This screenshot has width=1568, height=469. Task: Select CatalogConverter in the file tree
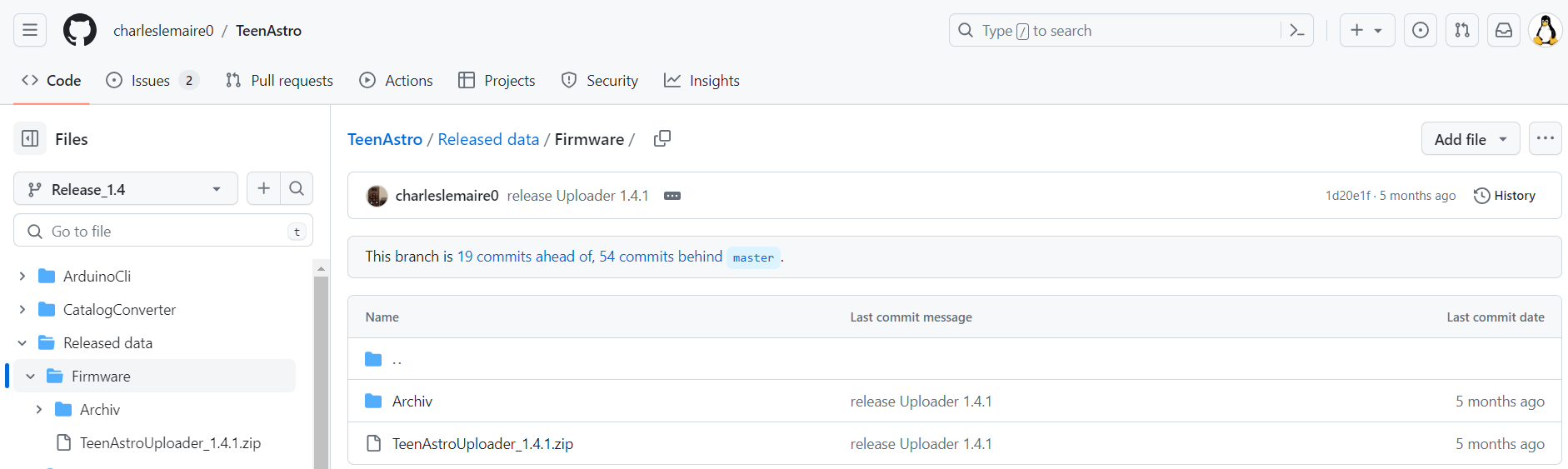click(119, 309)
